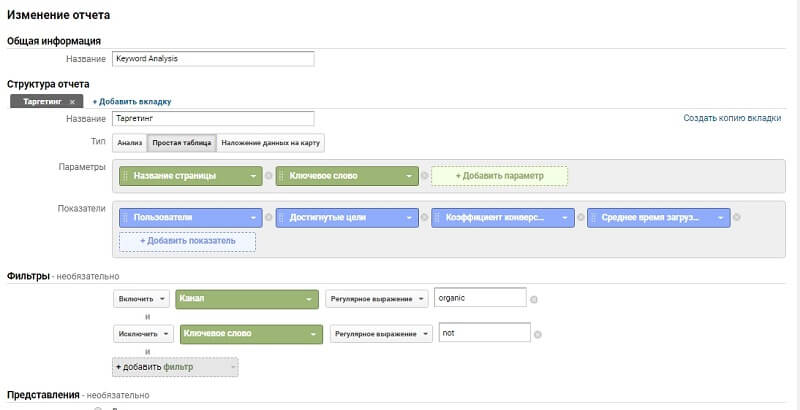The height and width of the screenshot is (410, 800).
Task: Remove the Пользователи metric
Action: (269, 216)
